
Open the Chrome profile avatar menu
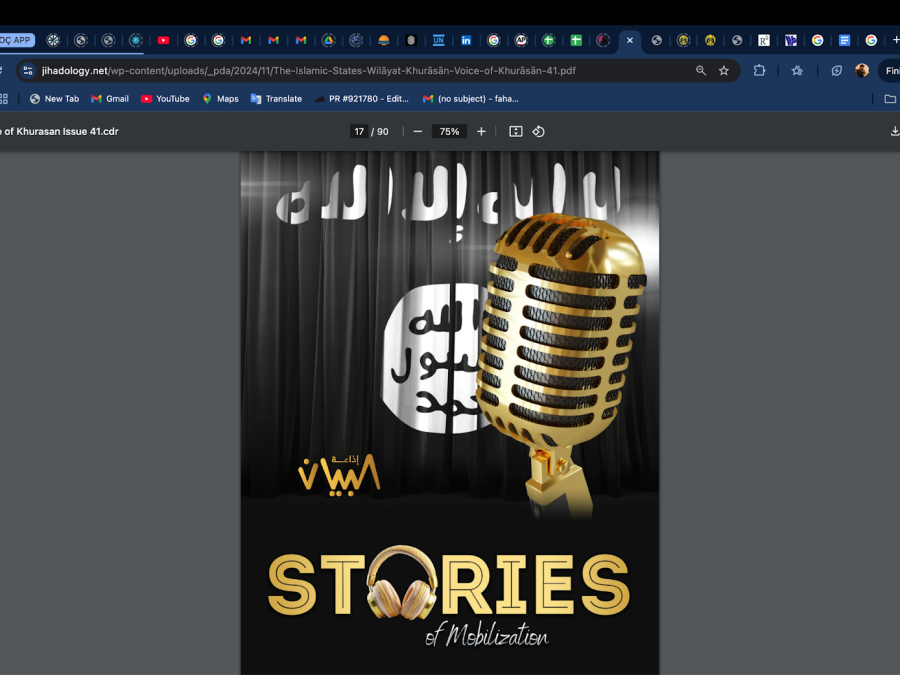862,71
